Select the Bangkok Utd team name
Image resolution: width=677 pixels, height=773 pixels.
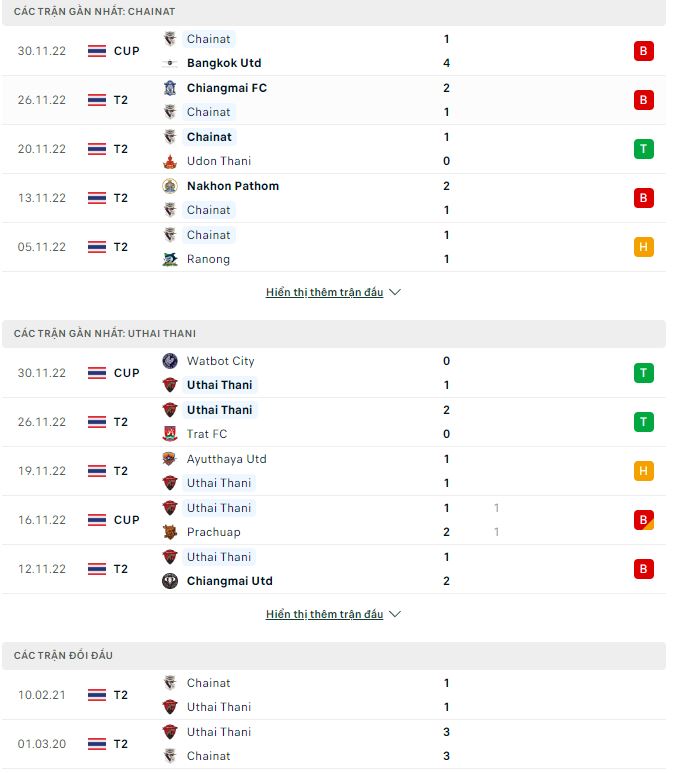pyautogui.click(x=224, y=63)
